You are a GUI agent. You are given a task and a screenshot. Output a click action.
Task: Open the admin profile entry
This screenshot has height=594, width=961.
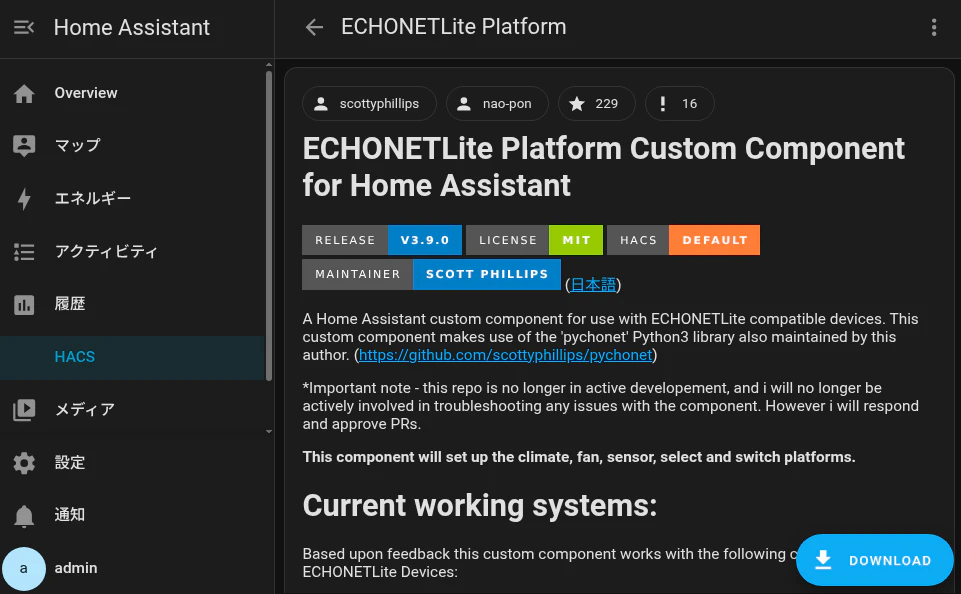[x=137, y=569]
